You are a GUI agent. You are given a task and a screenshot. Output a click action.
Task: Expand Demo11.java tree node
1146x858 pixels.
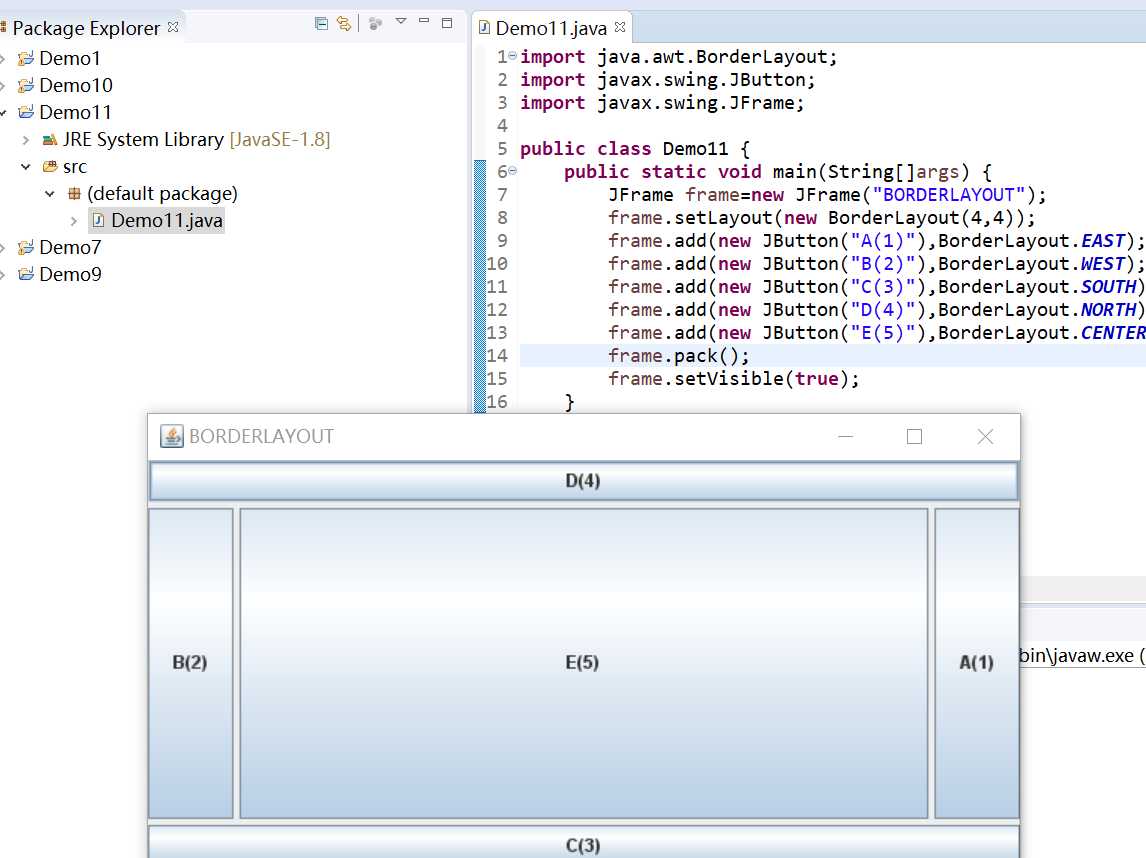pos(74,221)
